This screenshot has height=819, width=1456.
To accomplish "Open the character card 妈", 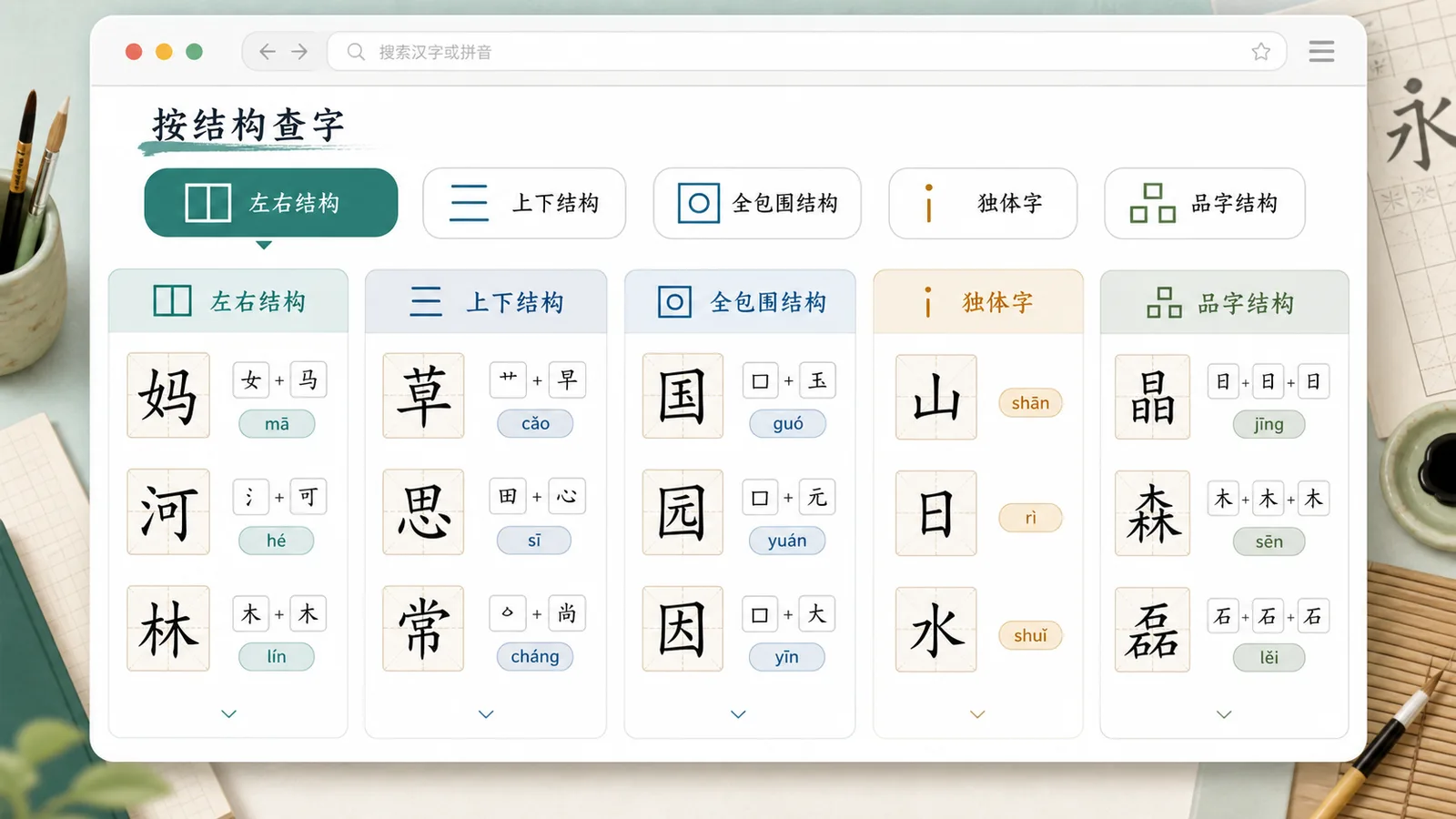I will [168, 395].
